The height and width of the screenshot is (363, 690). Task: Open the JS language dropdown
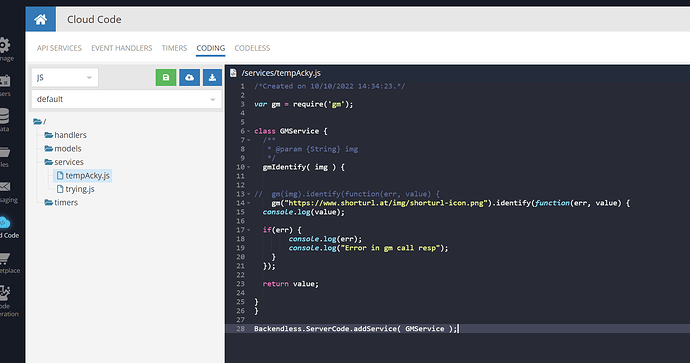click(65, 77)
